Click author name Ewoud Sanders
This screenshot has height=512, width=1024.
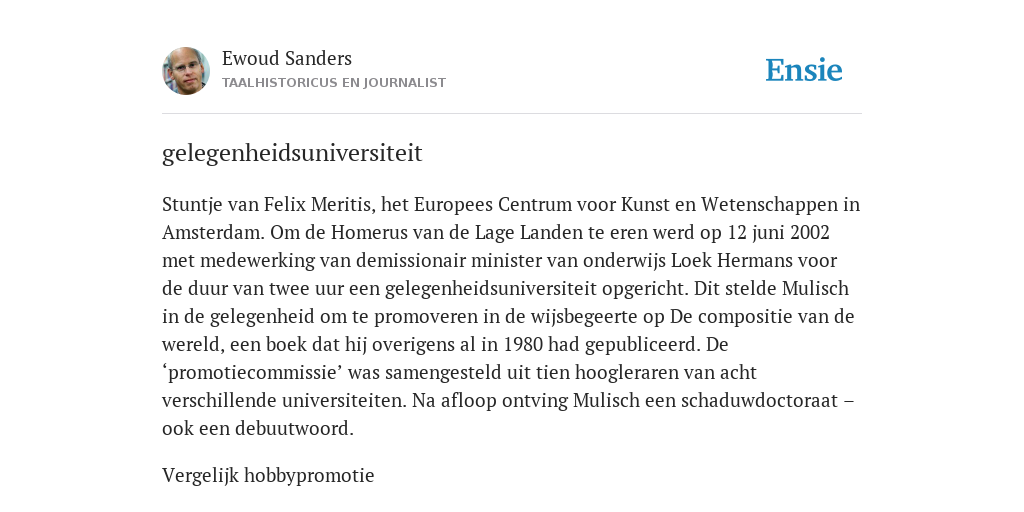287,59
